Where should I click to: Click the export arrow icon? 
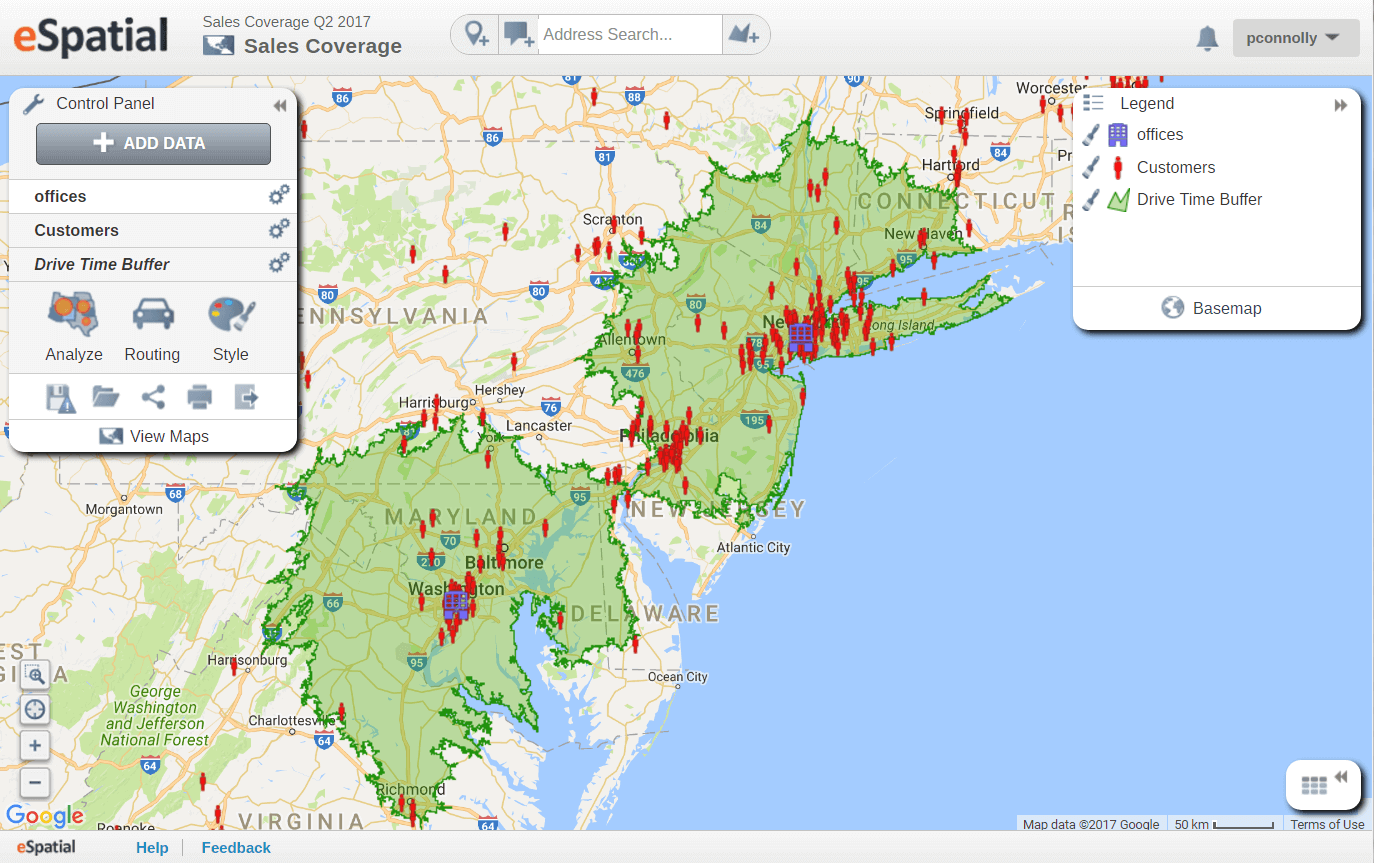pos(246,397)
